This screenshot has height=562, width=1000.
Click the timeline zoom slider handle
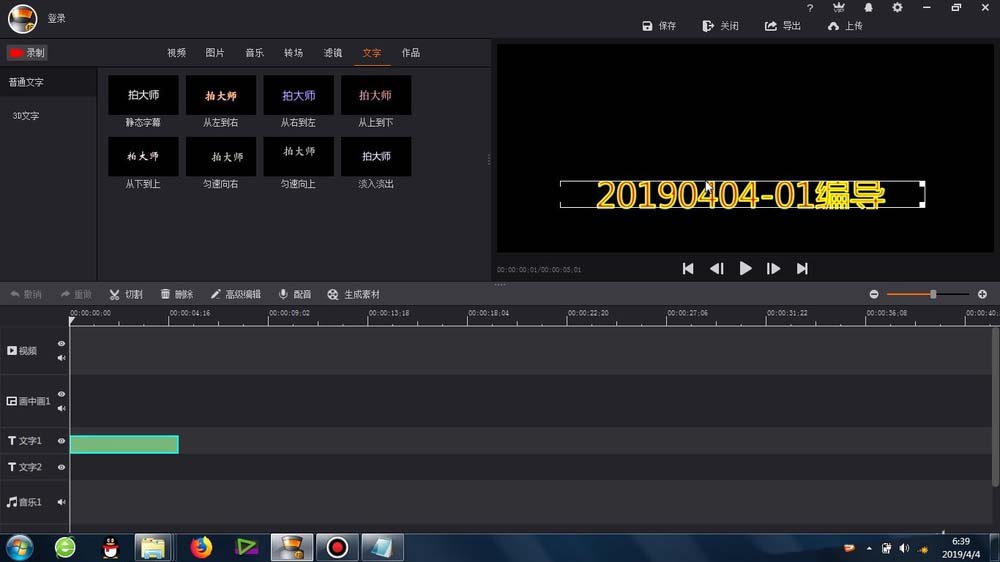[x=933, y=294]
